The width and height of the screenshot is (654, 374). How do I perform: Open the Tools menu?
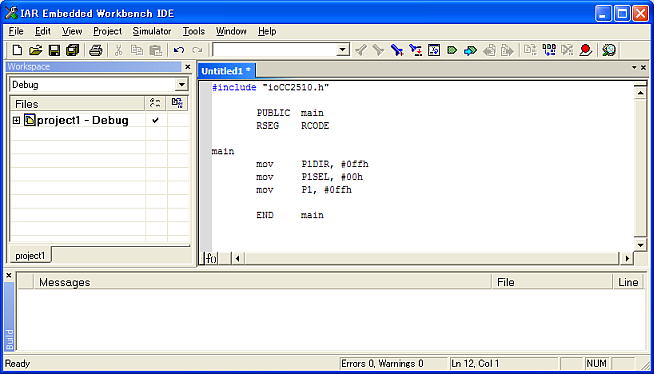[194, 31]
